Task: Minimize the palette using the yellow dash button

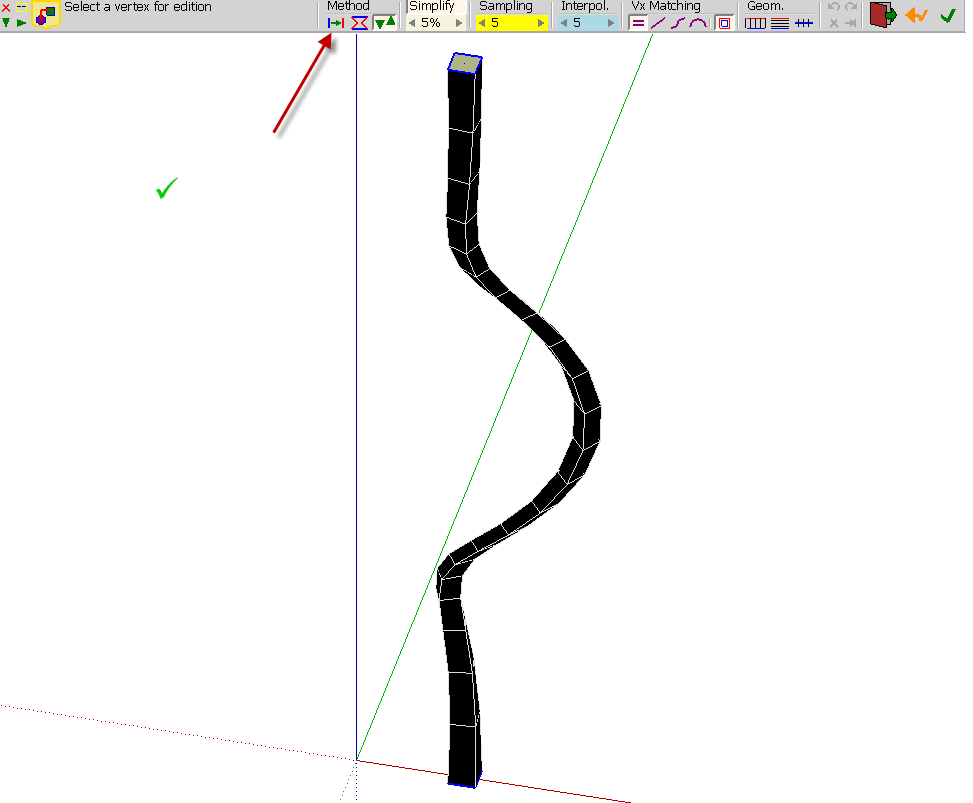Action: tap(21, 7)
